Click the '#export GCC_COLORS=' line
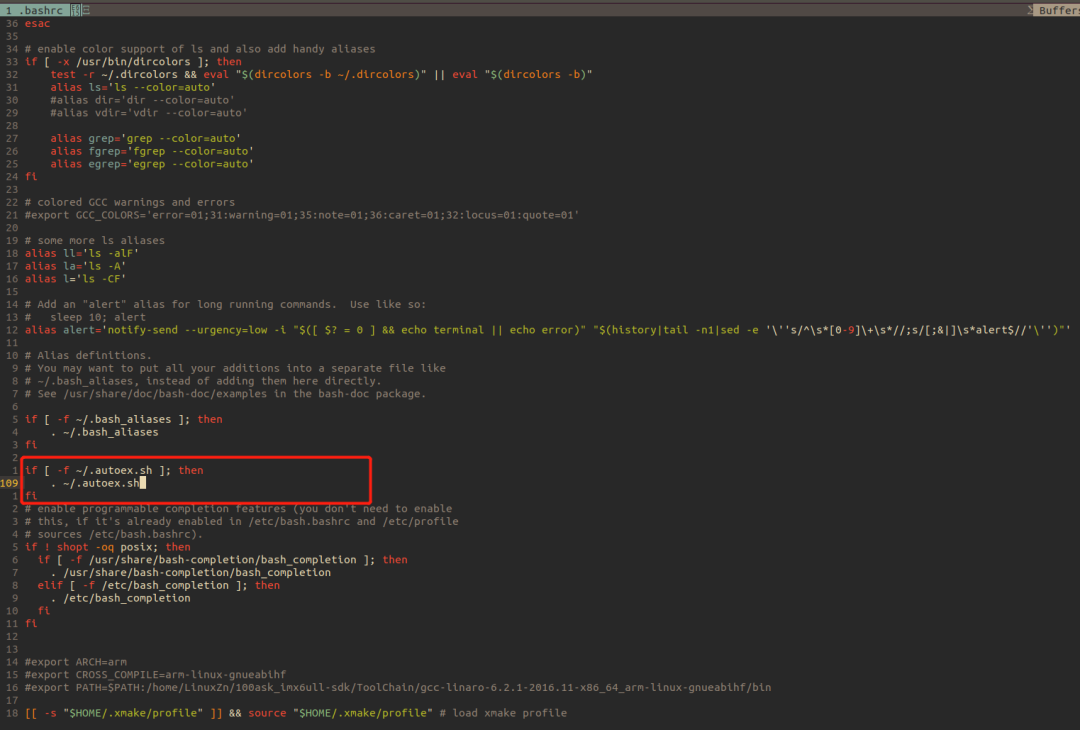 [x=302, y=215]
